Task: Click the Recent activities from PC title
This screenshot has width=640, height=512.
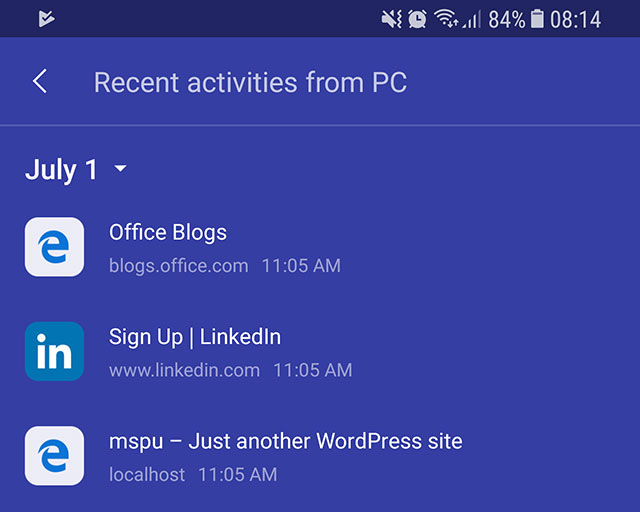Action: click(x=250, y=82)
